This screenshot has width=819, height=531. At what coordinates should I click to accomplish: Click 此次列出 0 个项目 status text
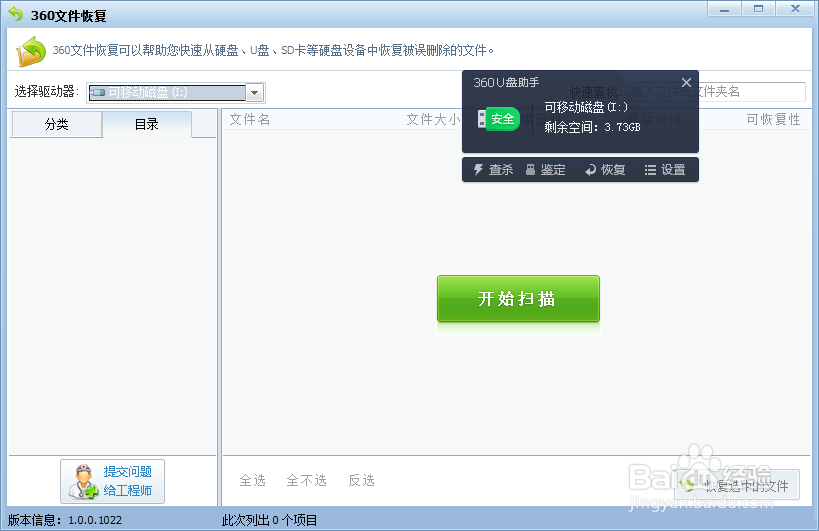click(270, 520)
